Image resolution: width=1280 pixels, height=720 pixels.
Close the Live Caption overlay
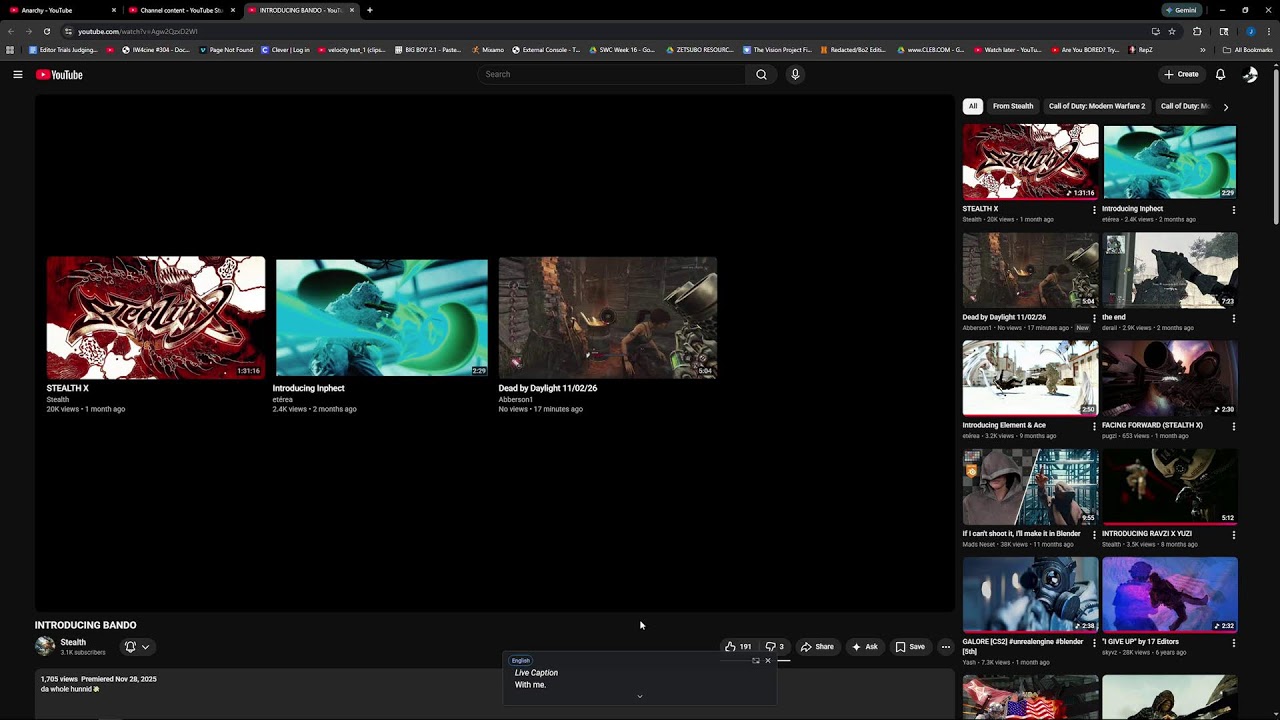(768, 660)
